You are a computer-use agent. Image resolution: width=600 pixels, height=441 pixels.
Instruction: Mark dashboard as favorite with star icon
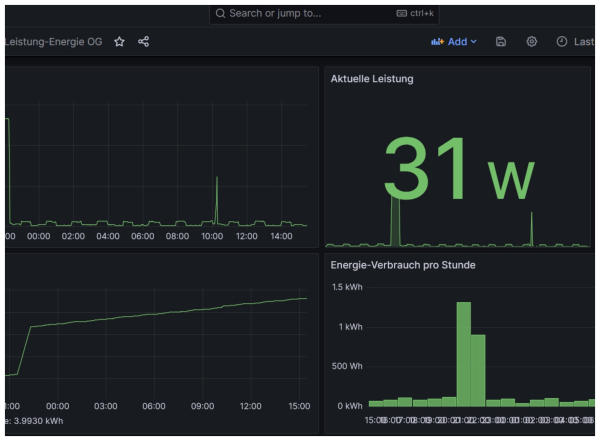tap(120, 42)
